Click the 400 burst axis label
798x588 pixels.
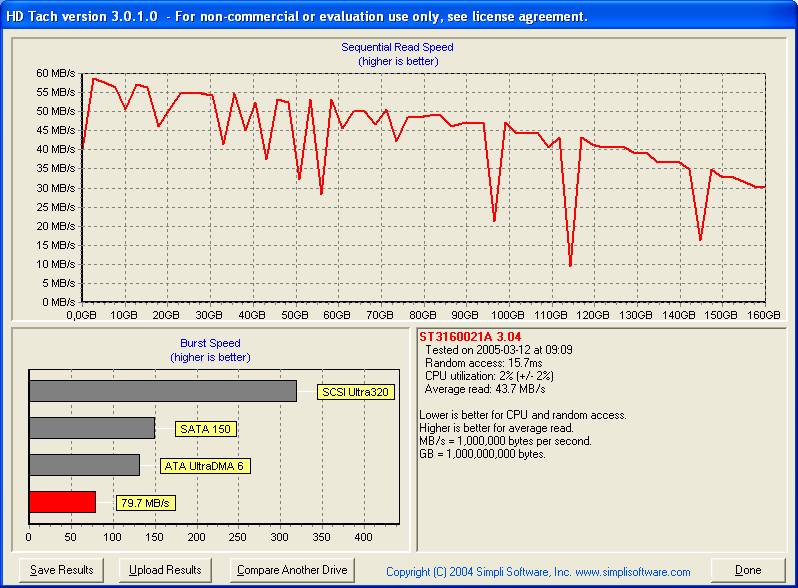pos(363,537)
